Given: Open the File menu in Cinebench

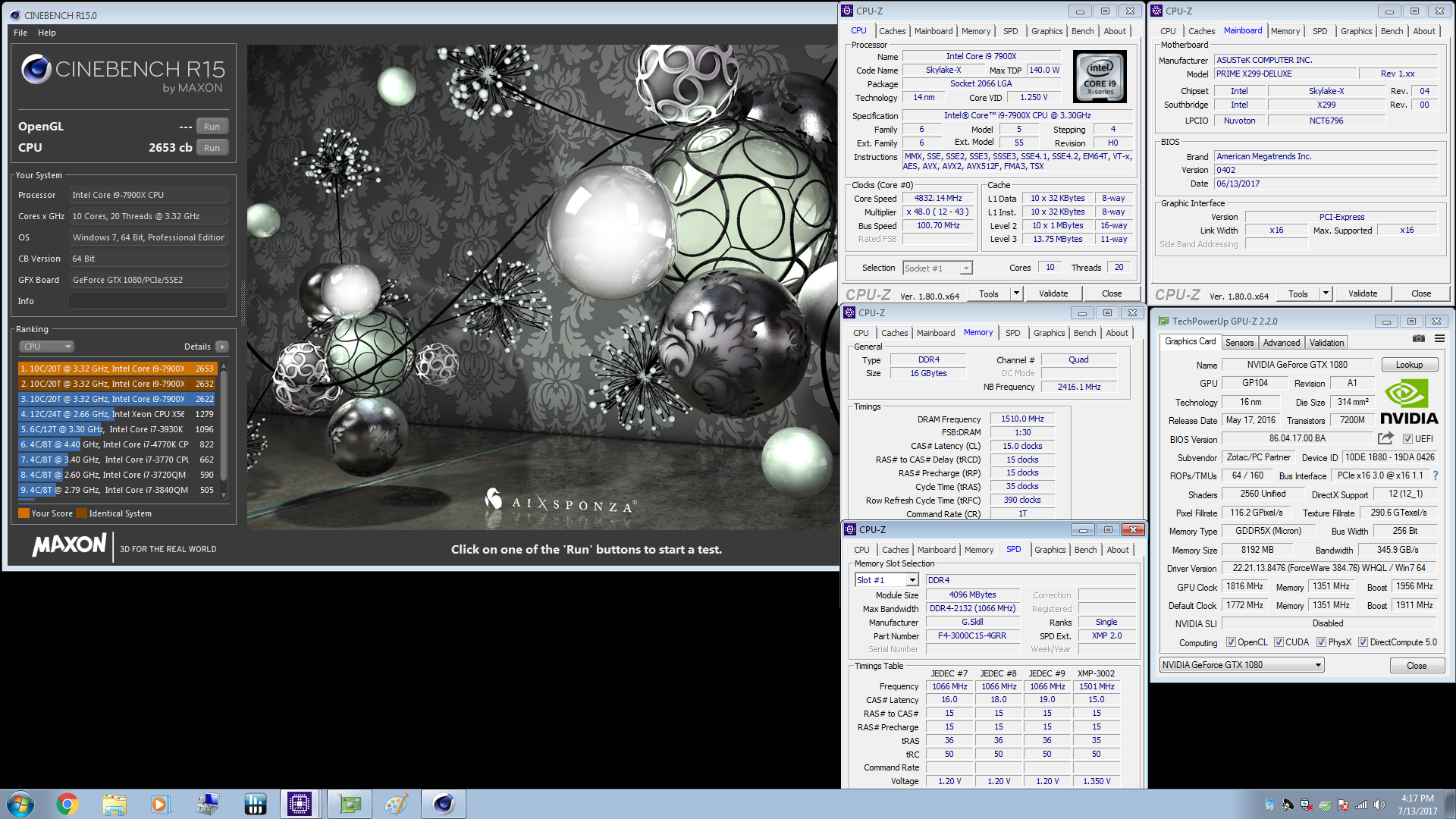Looking at the screenshot, I should pyautogui.click(x=20, y=33).
